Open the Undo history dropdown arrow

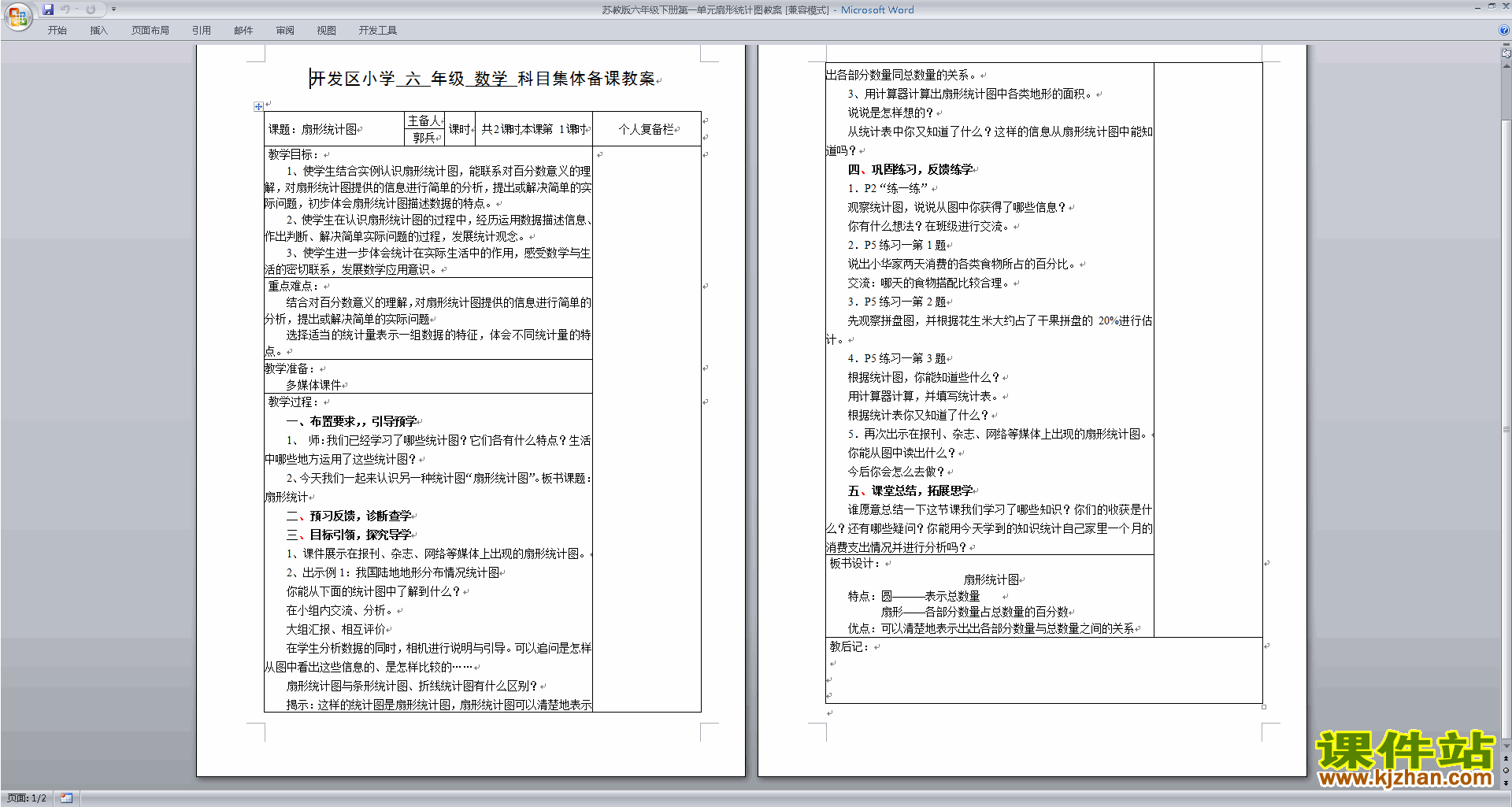pyautogui.click(x=76, y=9)
